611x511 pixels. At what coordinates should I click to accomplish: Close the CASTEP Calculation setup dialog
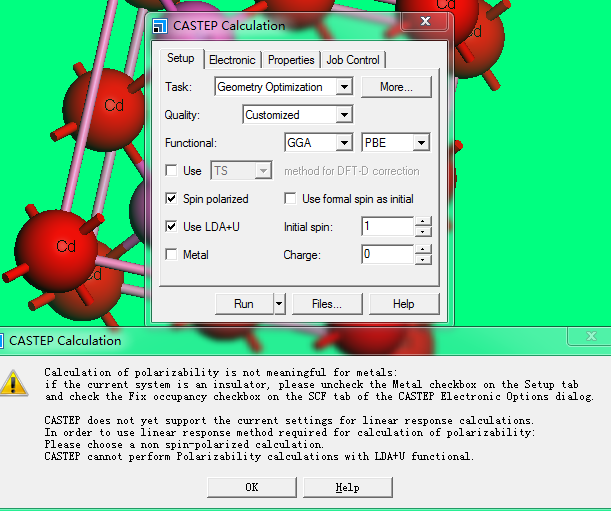coord(425,21)
